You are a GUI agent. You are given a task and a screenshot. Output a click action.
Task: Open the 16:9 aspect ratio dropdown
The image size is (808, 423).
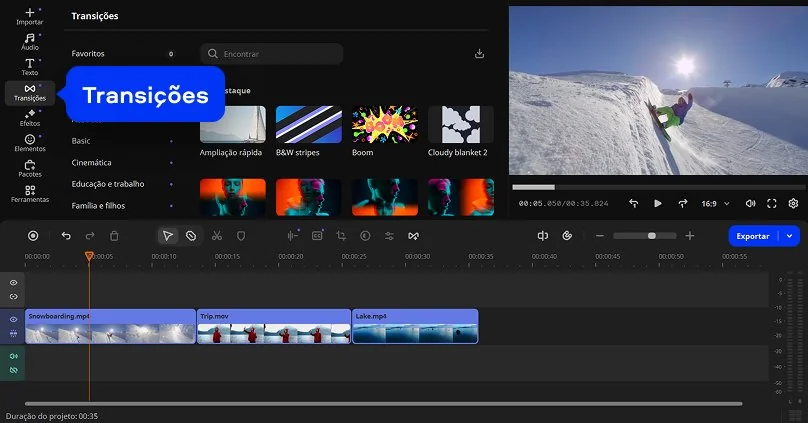[714, 203]
